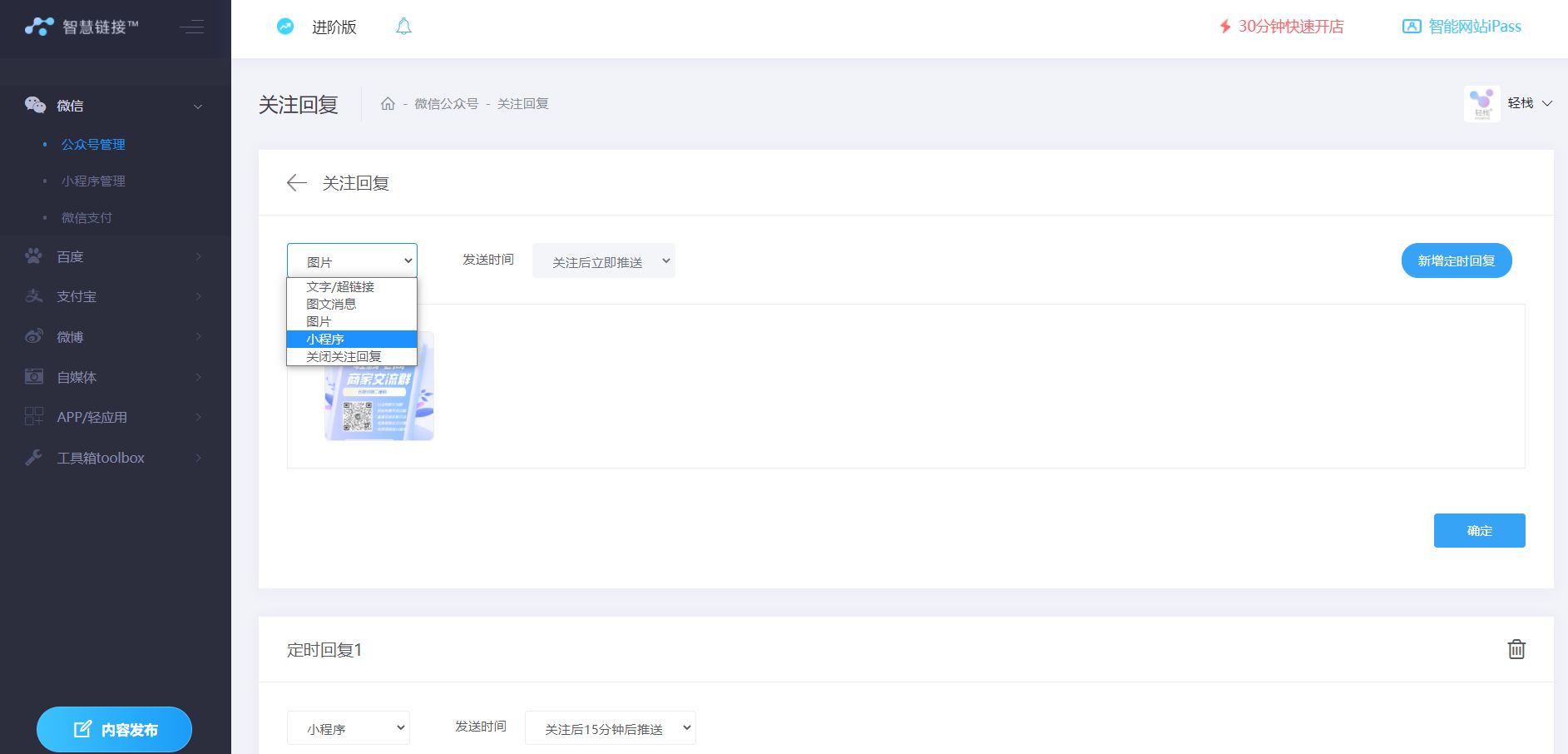Open 微信支付 in the sidebar
This screenshot has width=1568, height=754.
pyautogui.click(x=87, y=218)
